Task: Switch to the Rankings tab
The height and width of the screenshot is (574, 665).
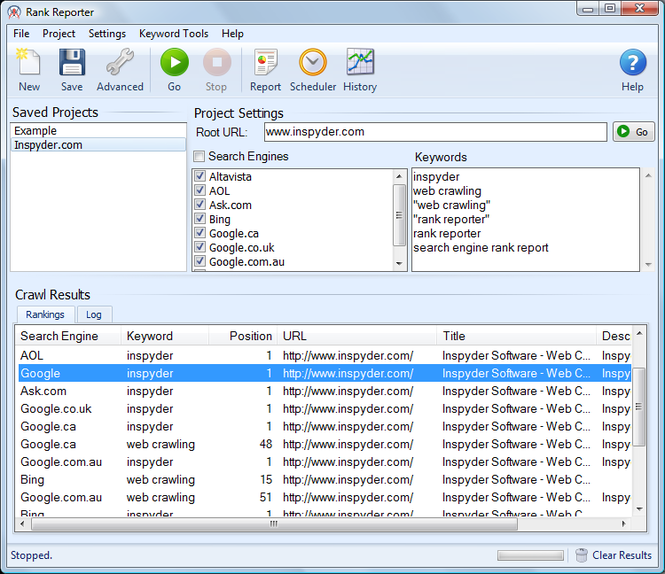Action: (45, 314)
